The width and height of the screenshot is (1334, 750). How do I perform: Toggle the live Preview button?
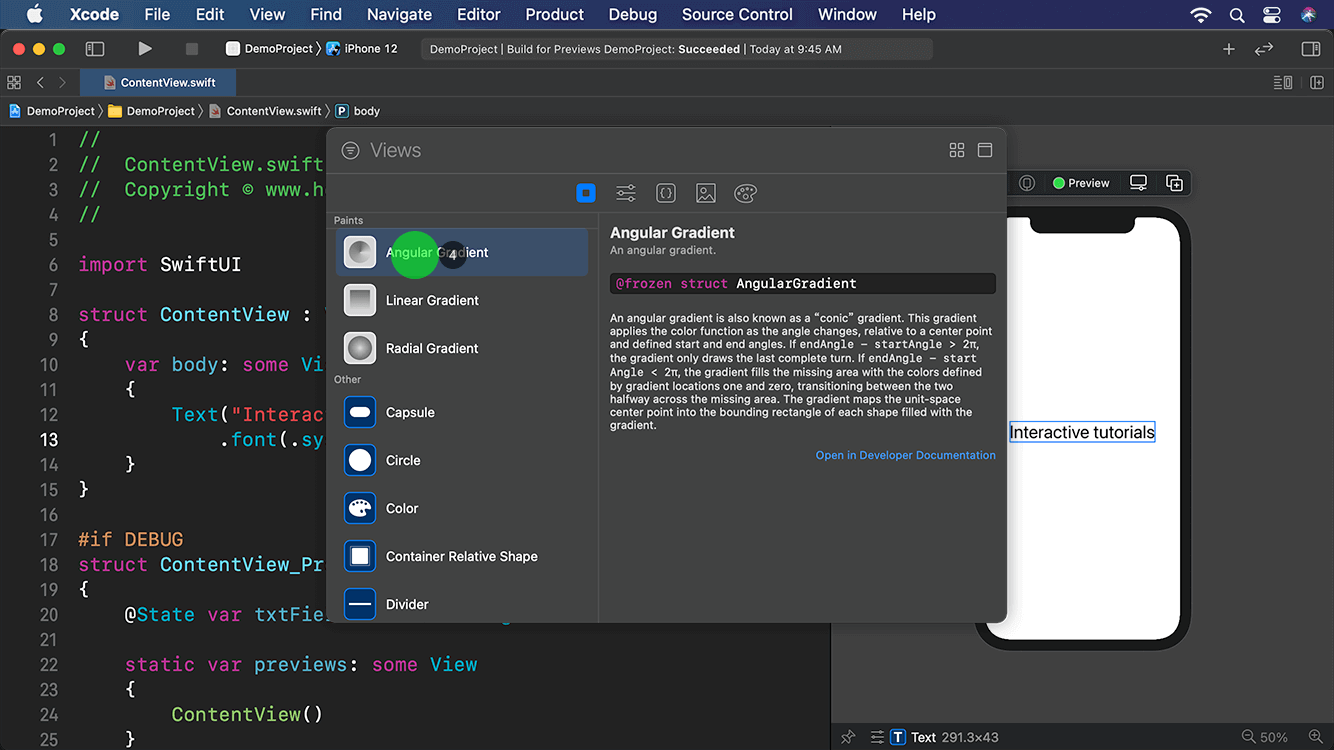coord(1081,183)
